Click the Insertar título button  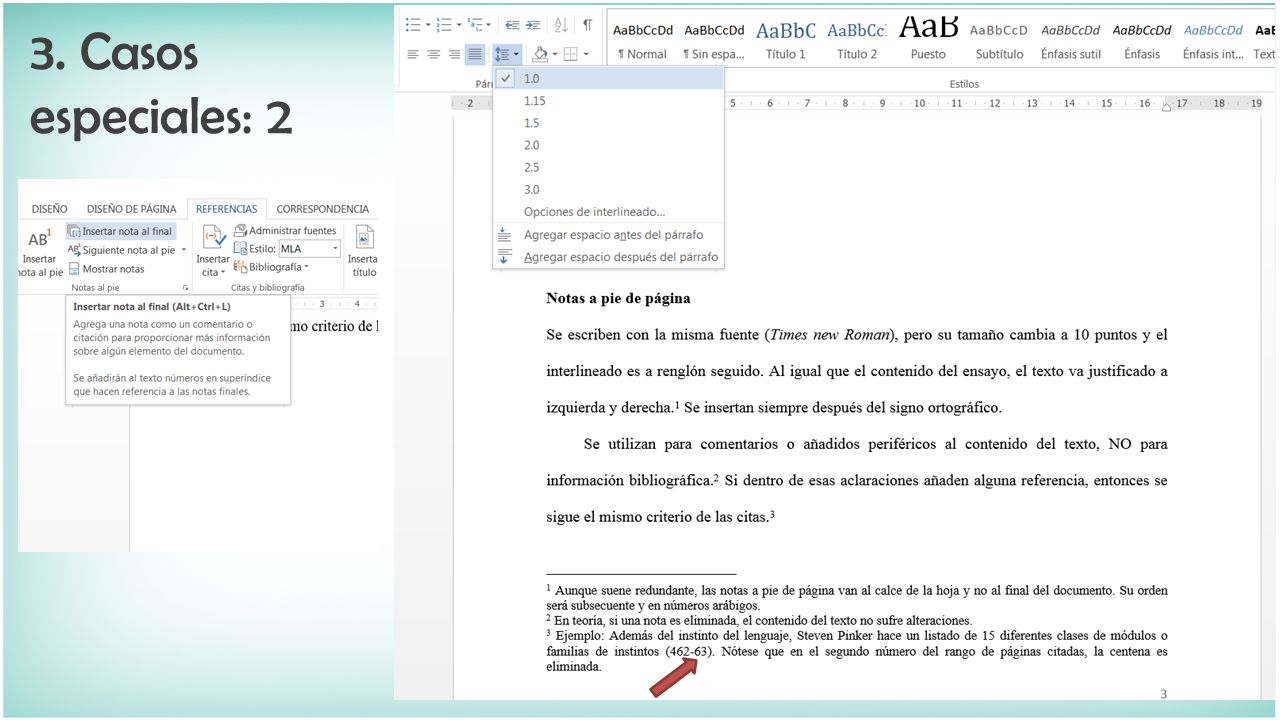[x=364, y=252]
